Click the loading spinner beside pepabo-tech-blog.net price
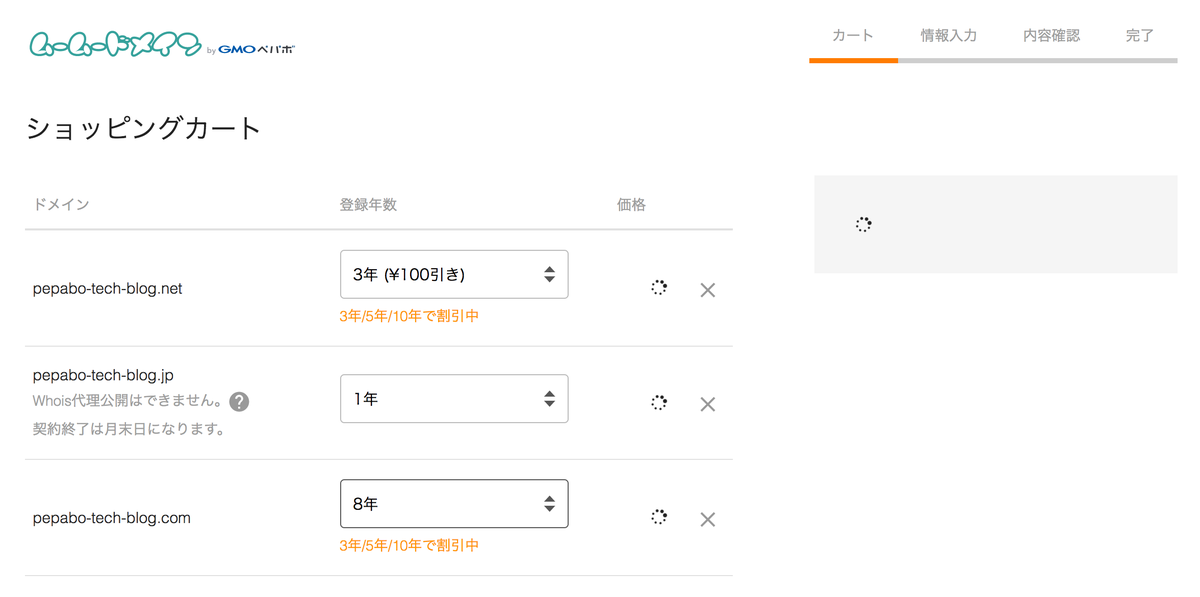 tap(659, 288)
